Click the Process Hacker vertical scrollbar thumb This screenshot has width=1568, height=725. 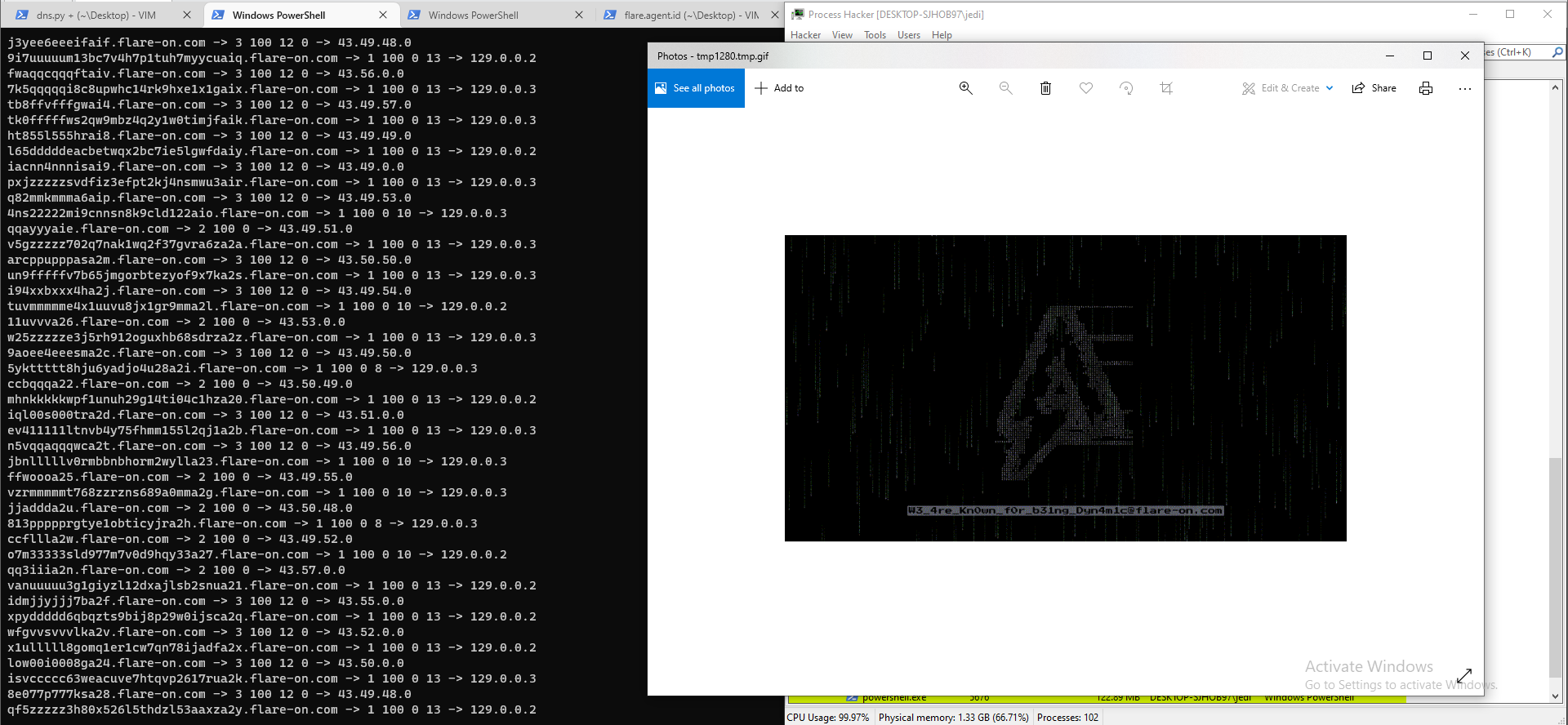(x=1555, y=567)
